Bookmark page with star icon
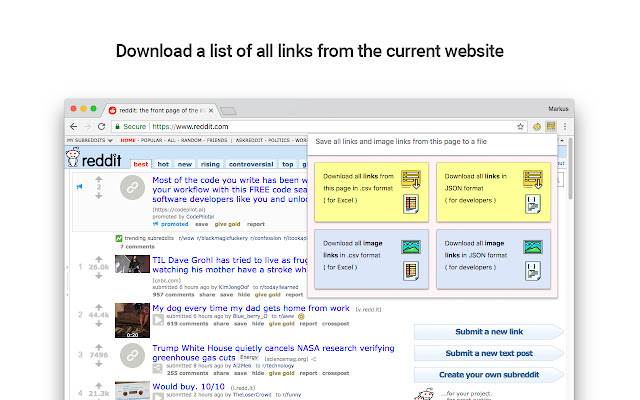Viewport: 640px width, 400px height. tap(520, 127)
